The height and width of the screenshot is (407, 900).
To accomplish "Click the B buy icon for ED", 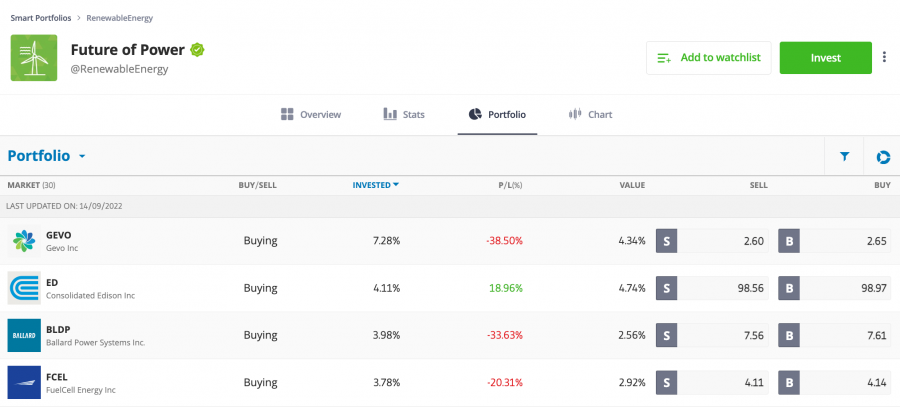I will 789,288.
